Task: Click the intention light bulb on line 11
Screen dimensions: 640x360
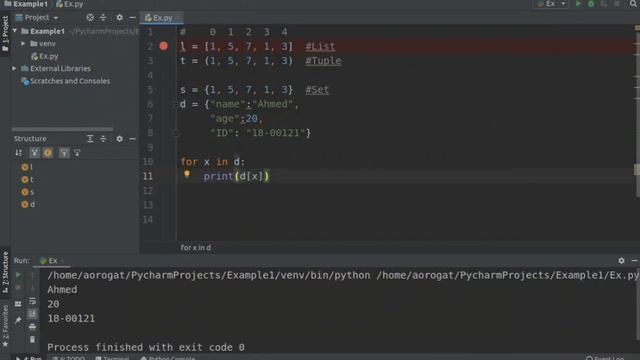Action: tap(187, 174)
